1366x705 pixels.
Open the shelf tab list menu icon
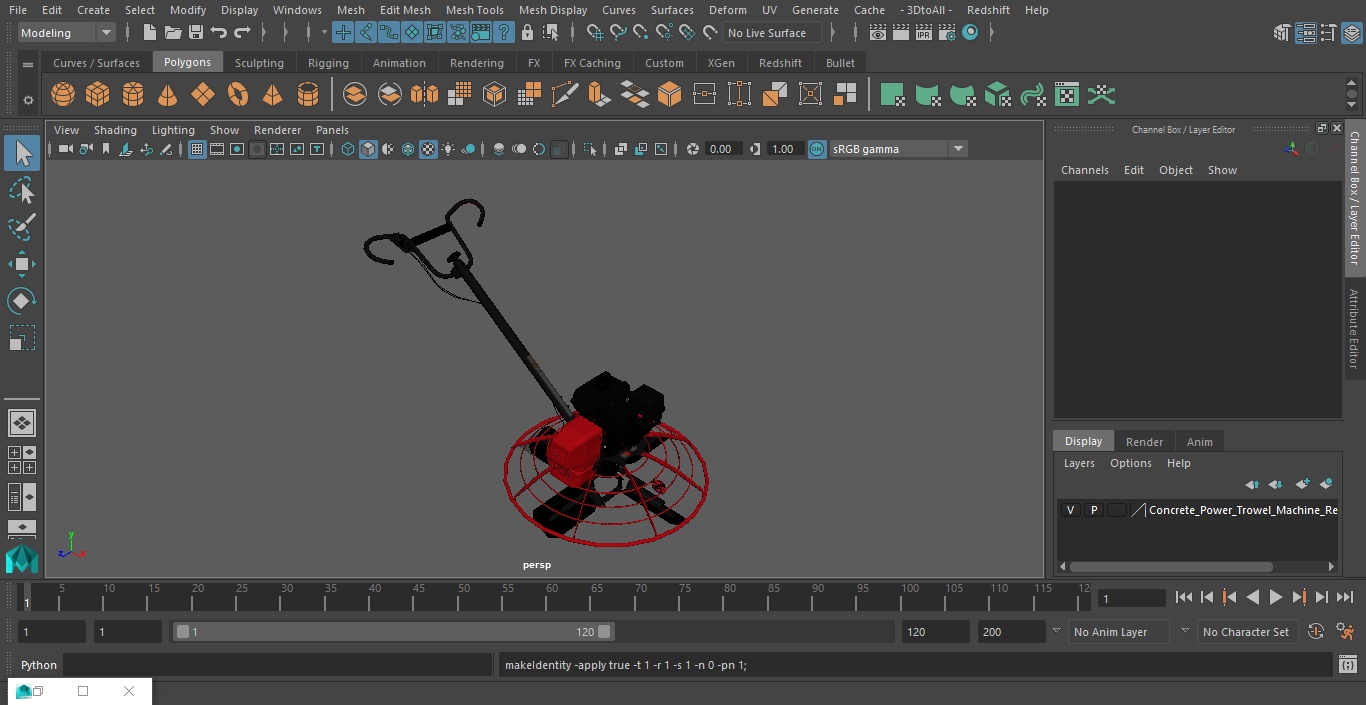coord(28,64)
